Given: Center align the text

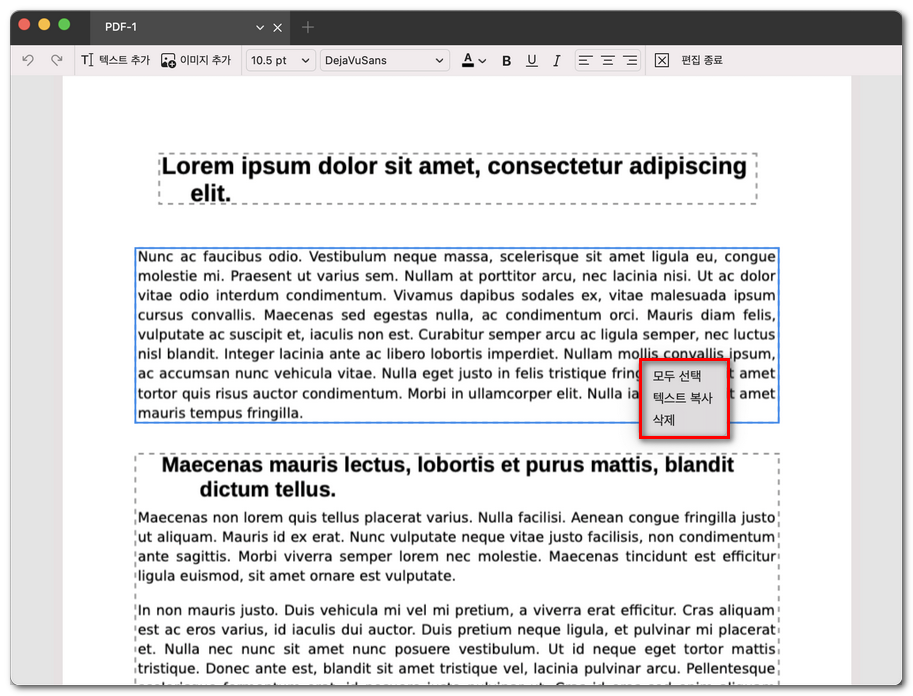Looking at the screenshot, I should tap(608, 61).
